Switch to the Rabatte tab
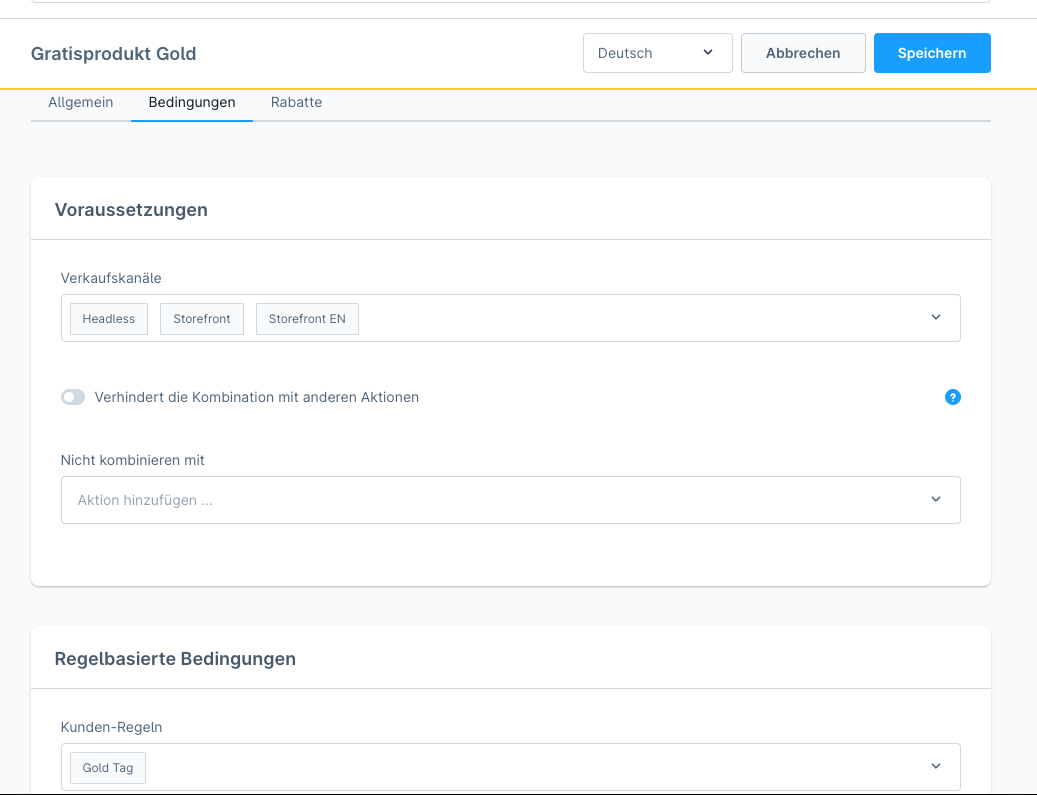1037x795 pixels. pos(296,103)
